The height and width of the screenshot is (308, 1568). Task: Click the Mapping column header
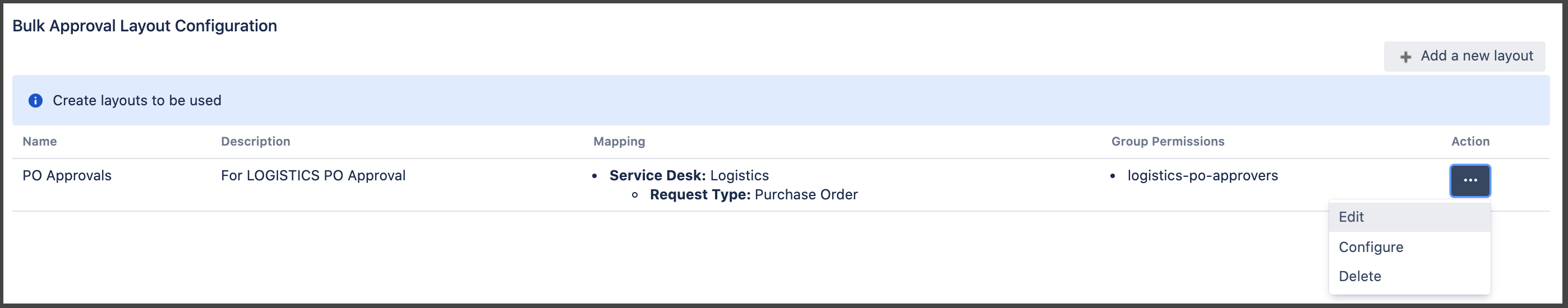[x=619, y=142]
